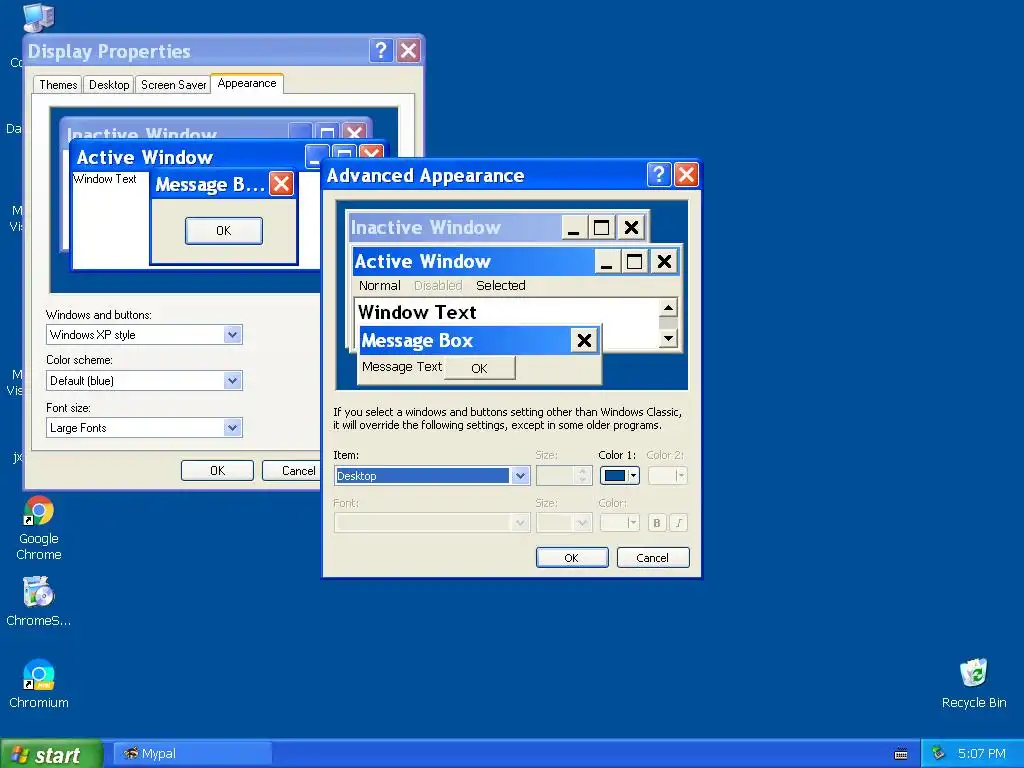Switch to the Desktop tab
This screenshot has height=768, width=1024.
point(109,85)
